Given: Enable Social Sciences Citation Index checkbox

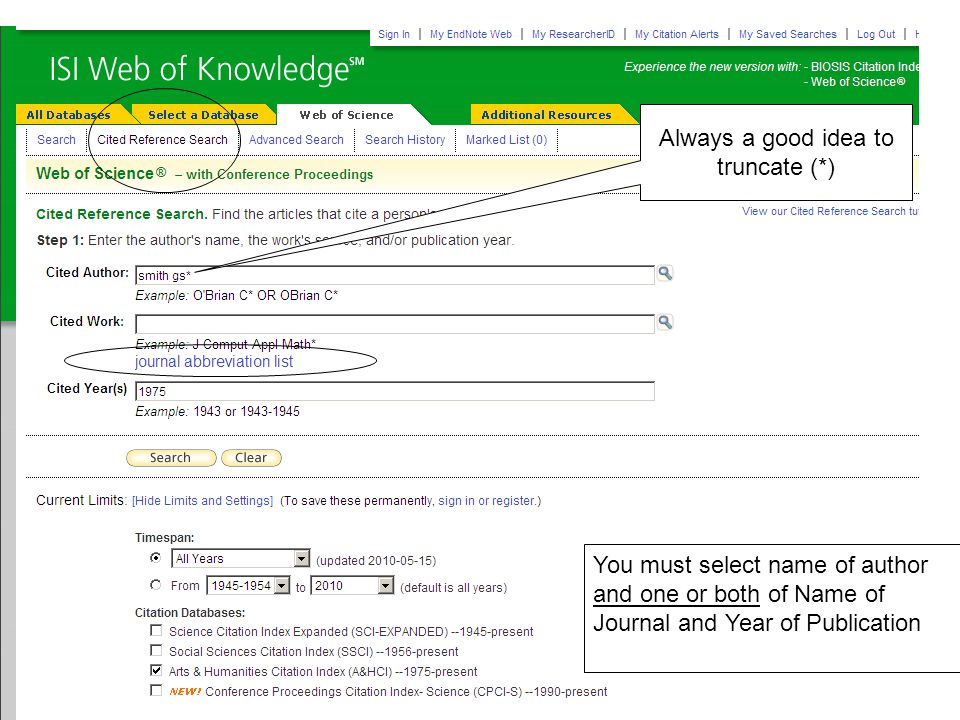Looking at the screenshot, I should coord(156,650).
